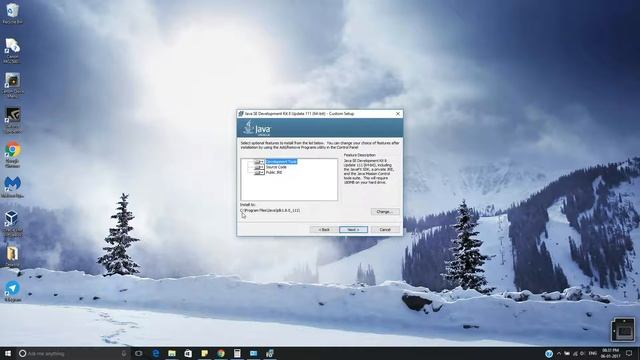
Task: Open the volume tray icon
Action: click(583, 353)
